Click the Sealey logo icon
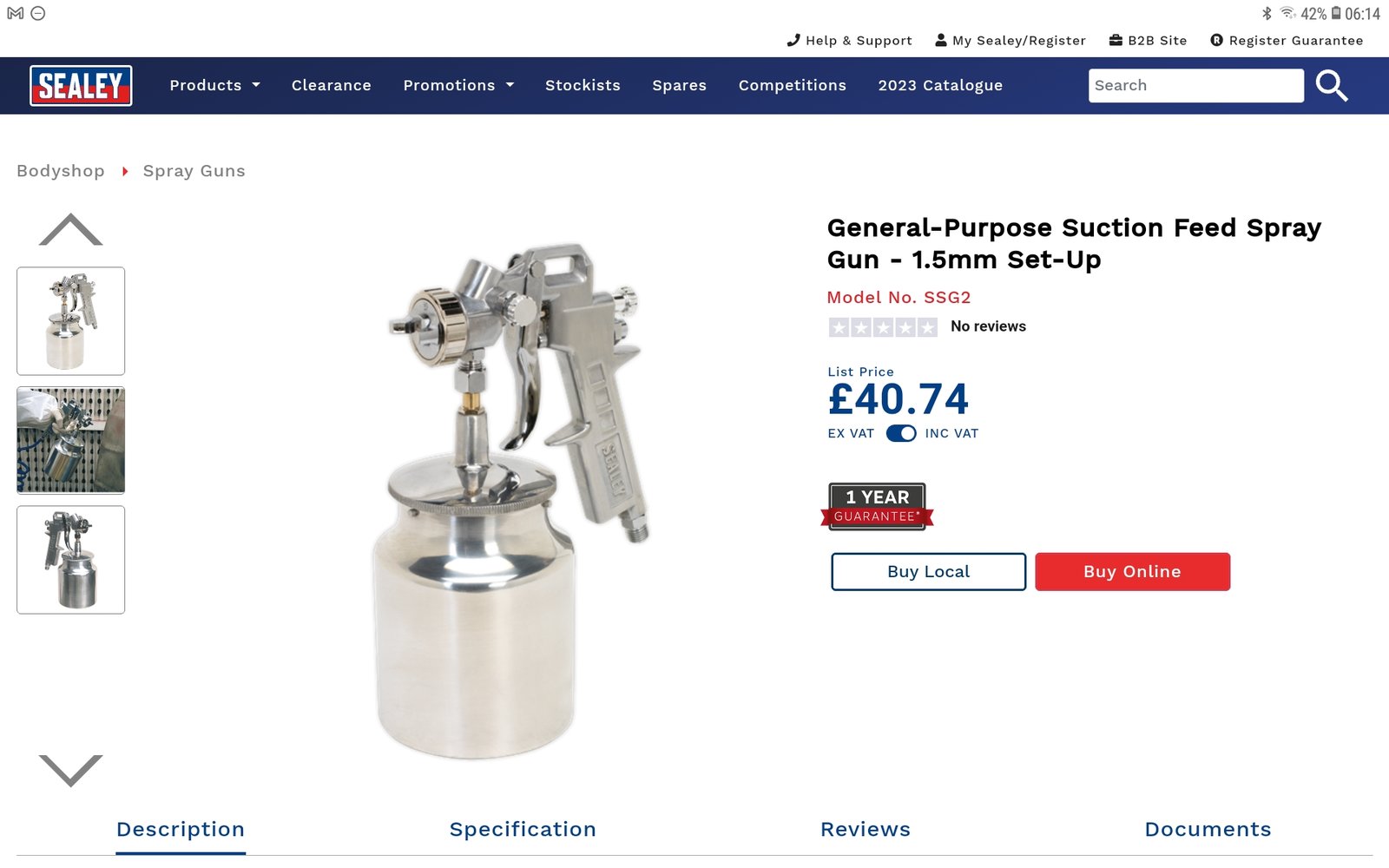This screenshot has width=1389, height=868. pos(81,86)
